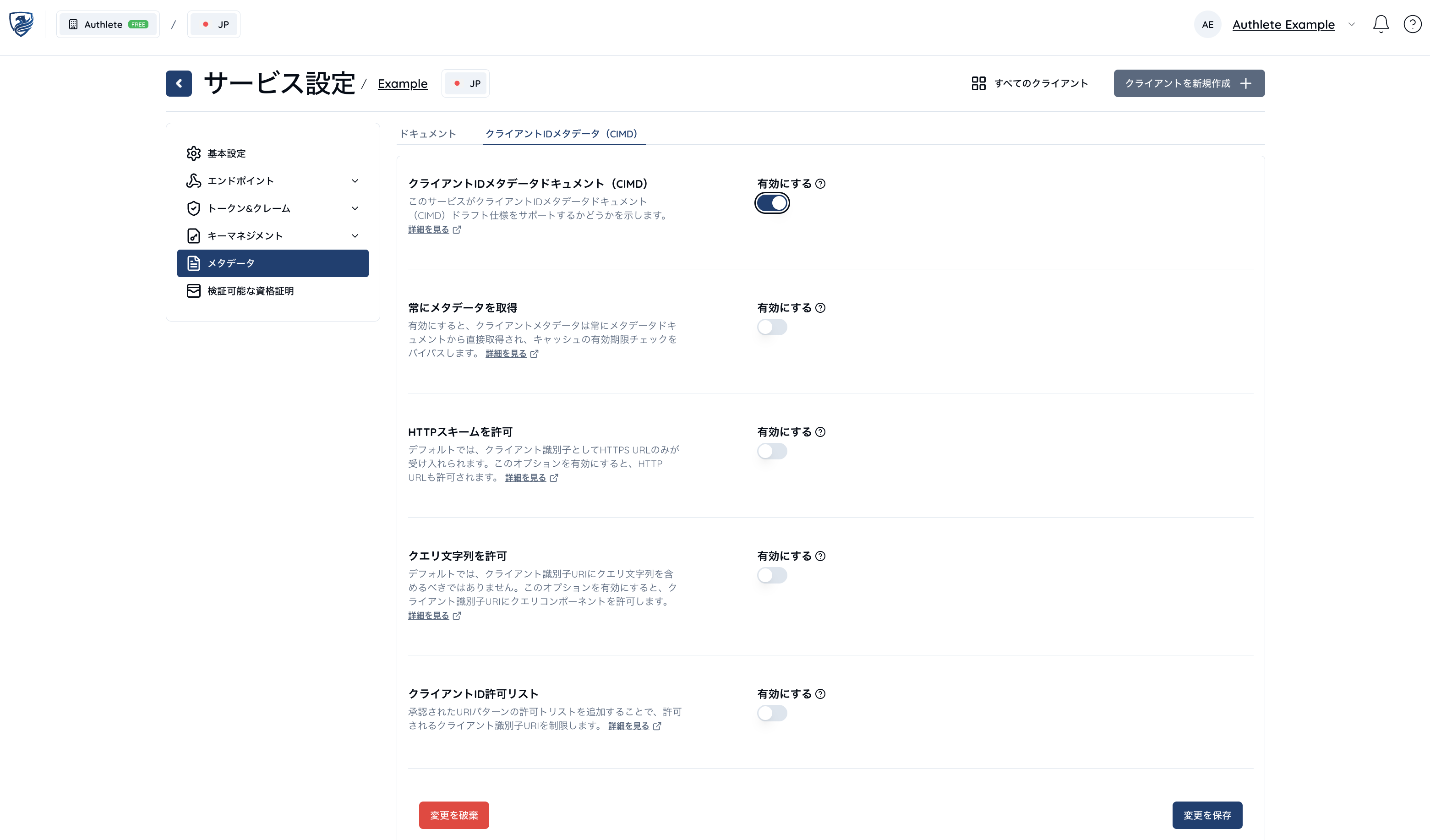
Task: Click the back arrow button beside サービス設定
Action: (x=179, y=83)
